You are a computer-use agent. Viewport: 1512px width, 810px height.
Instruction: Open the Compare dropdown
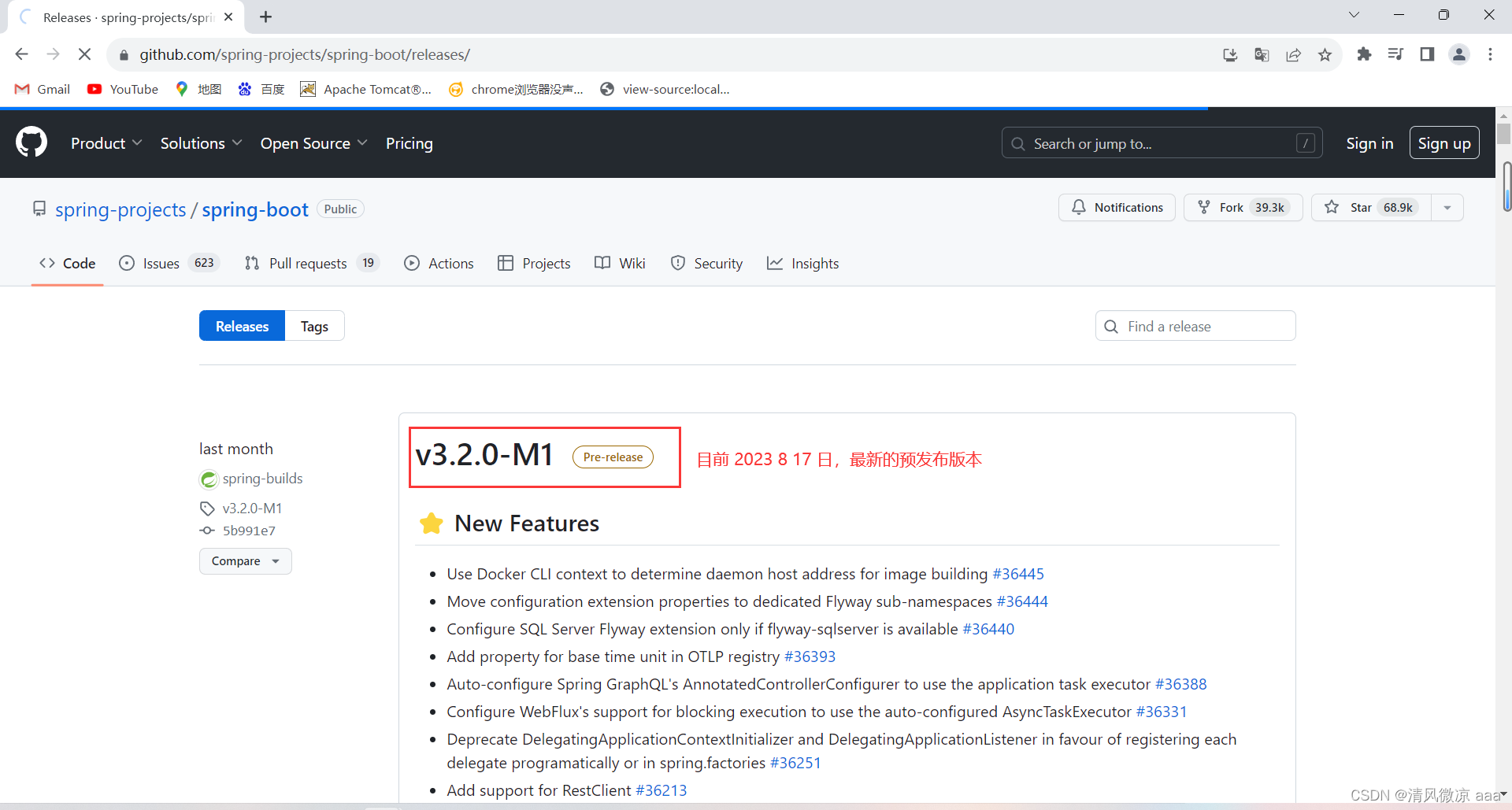tap(245, 561)
